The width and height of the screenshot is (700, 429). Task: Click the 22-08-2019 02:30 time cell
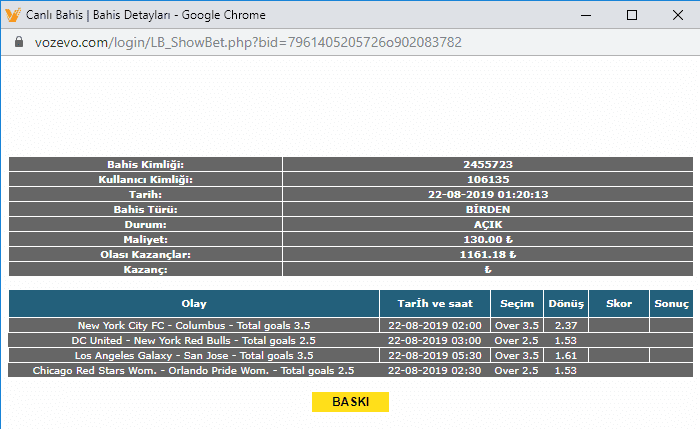coord(435,371)
